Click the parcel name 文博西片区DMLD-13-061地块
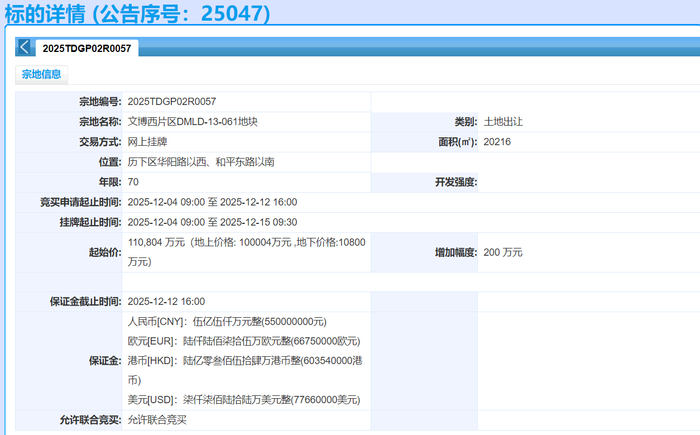 pyautogui.click(x=193, y=121)
